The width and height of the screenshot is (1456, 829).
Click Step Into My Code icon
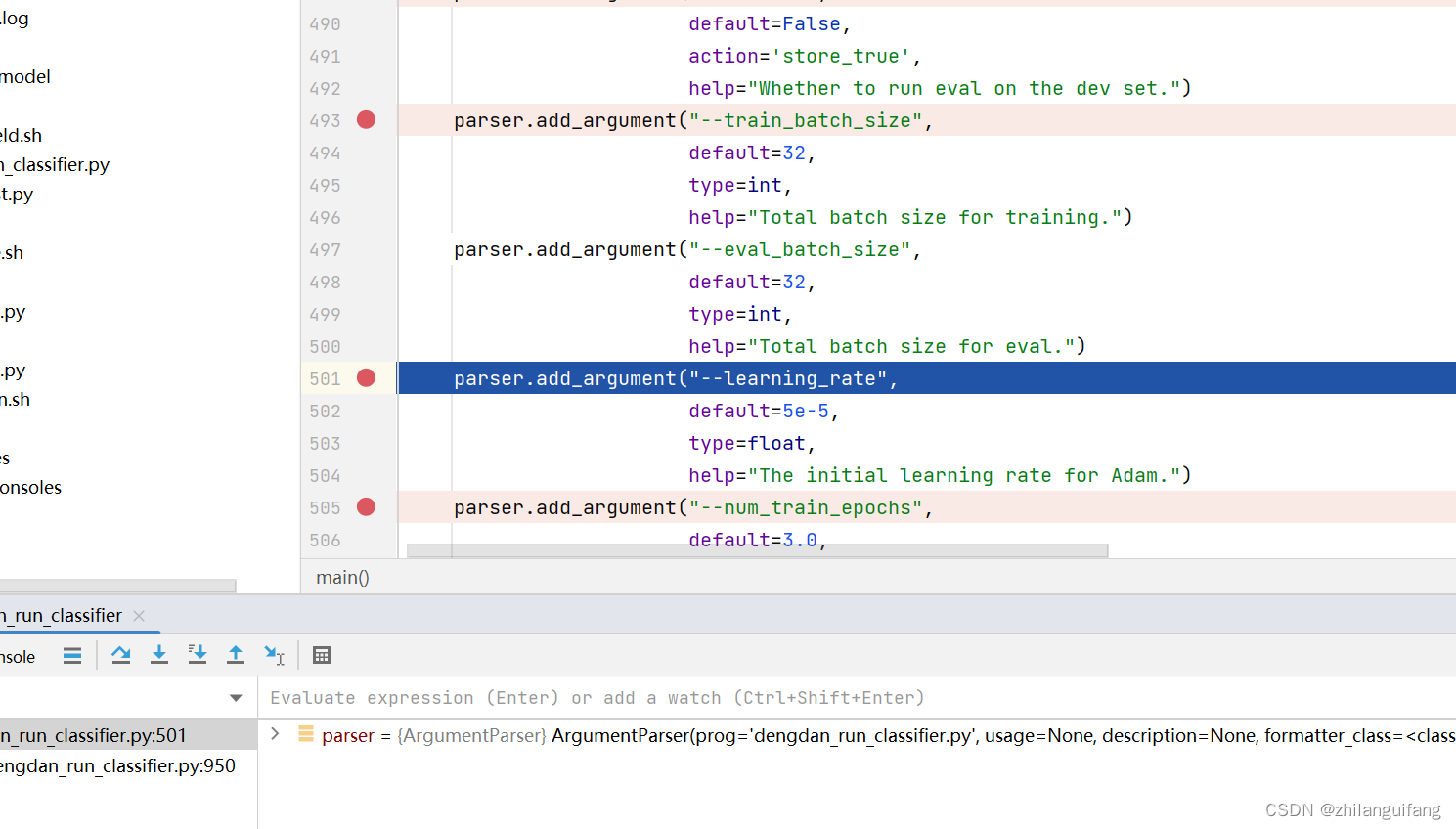click(198, 655)
